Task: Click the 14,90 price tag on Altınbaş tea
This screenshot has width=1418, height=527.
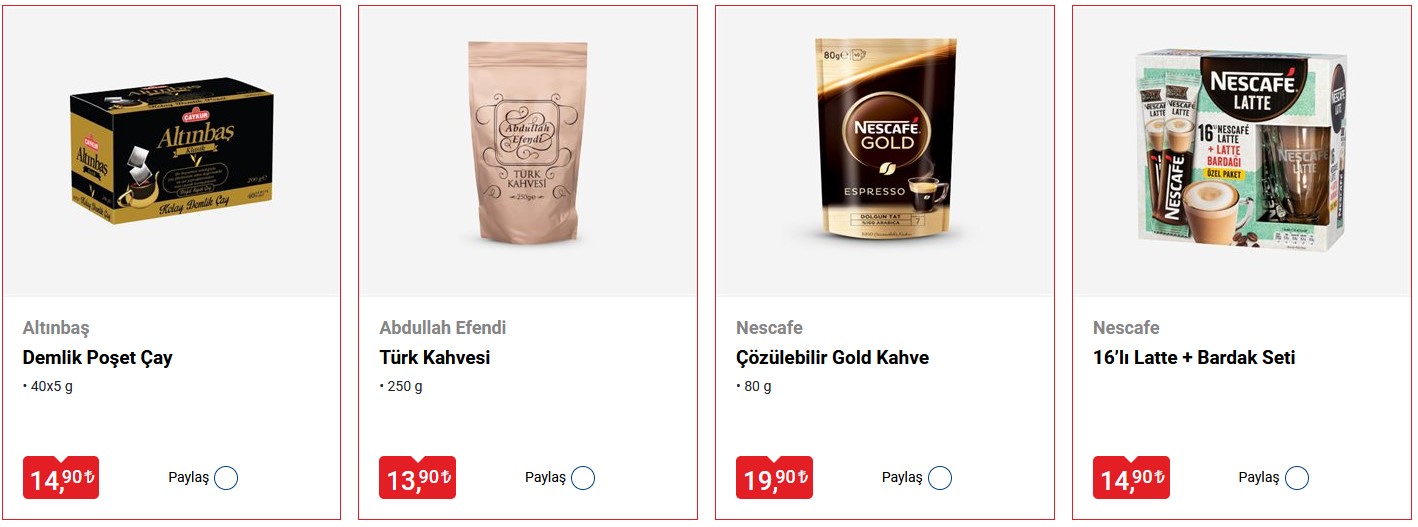Action: click(61, 478)
